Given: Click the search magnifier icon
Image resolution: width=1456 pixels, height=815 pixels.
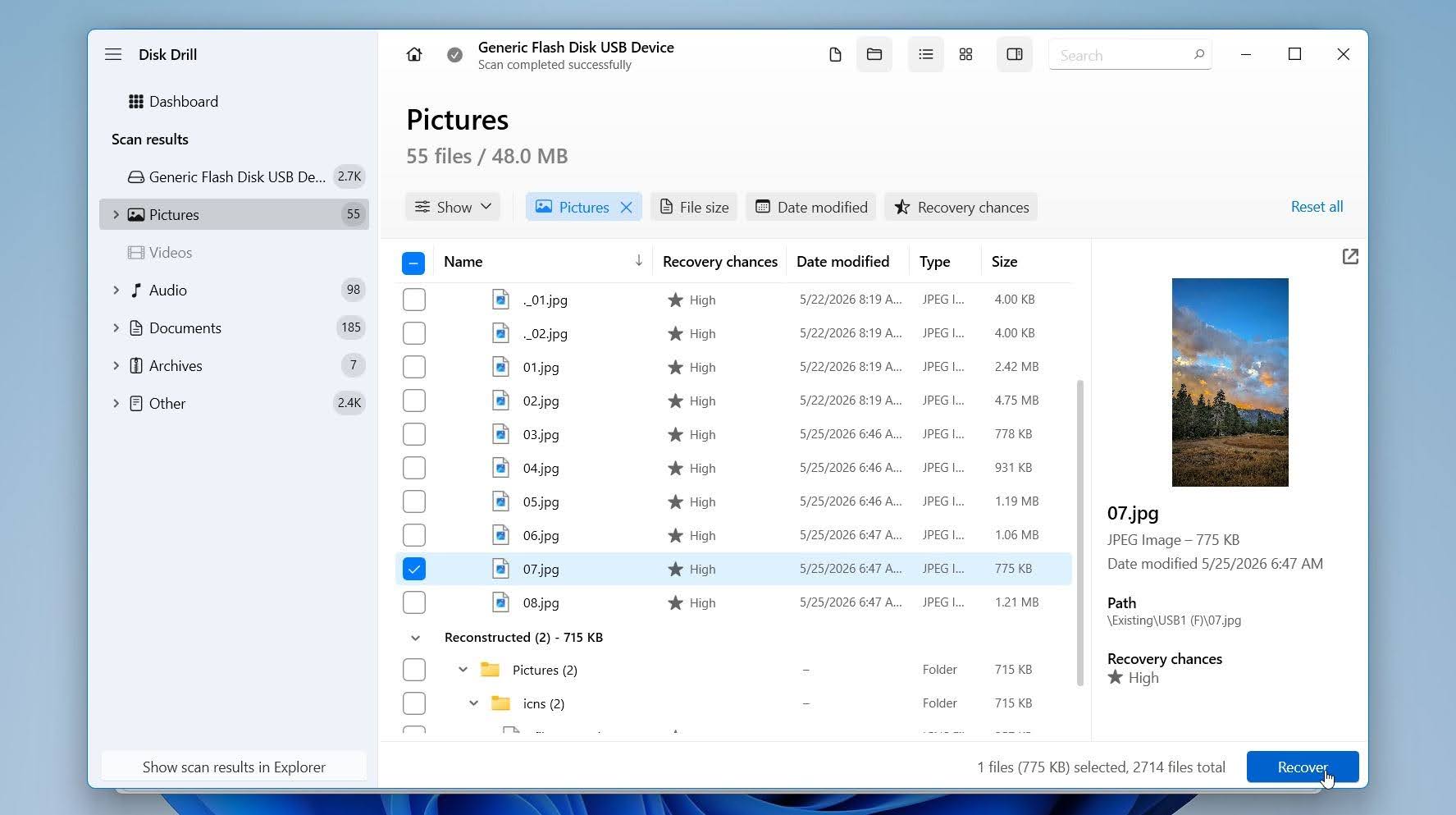Looking at the screenshot, I should 1198,54.
